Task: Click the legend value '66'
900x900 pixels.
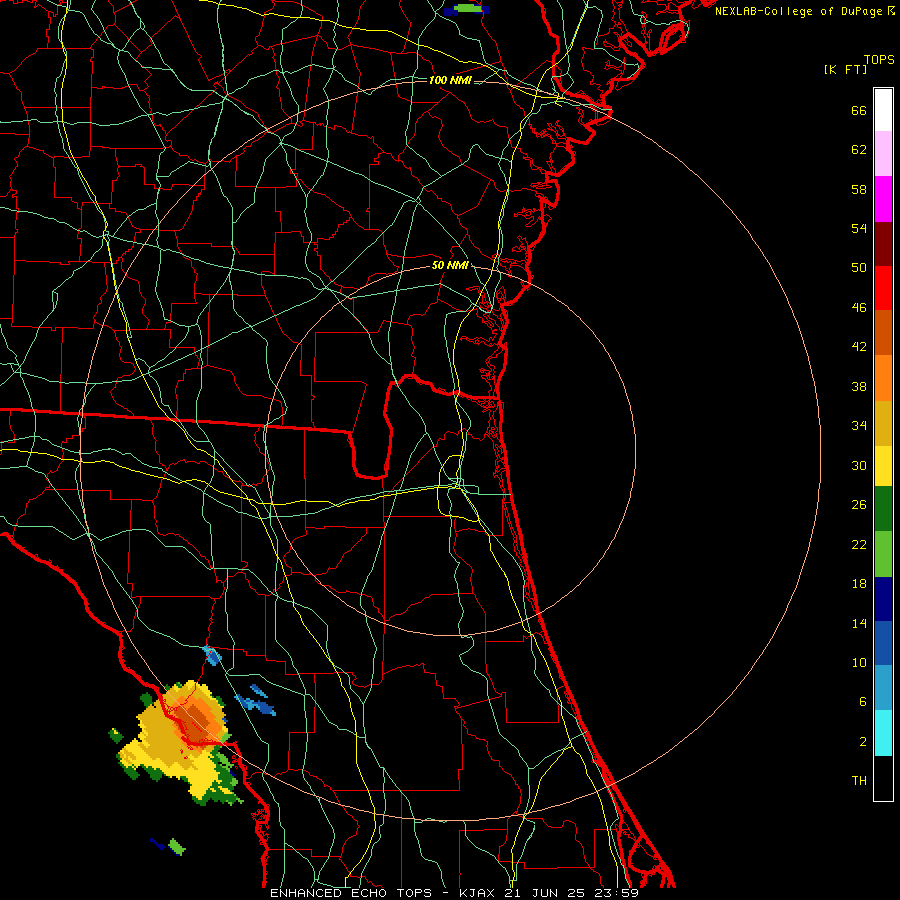Action: coord(859,110)
